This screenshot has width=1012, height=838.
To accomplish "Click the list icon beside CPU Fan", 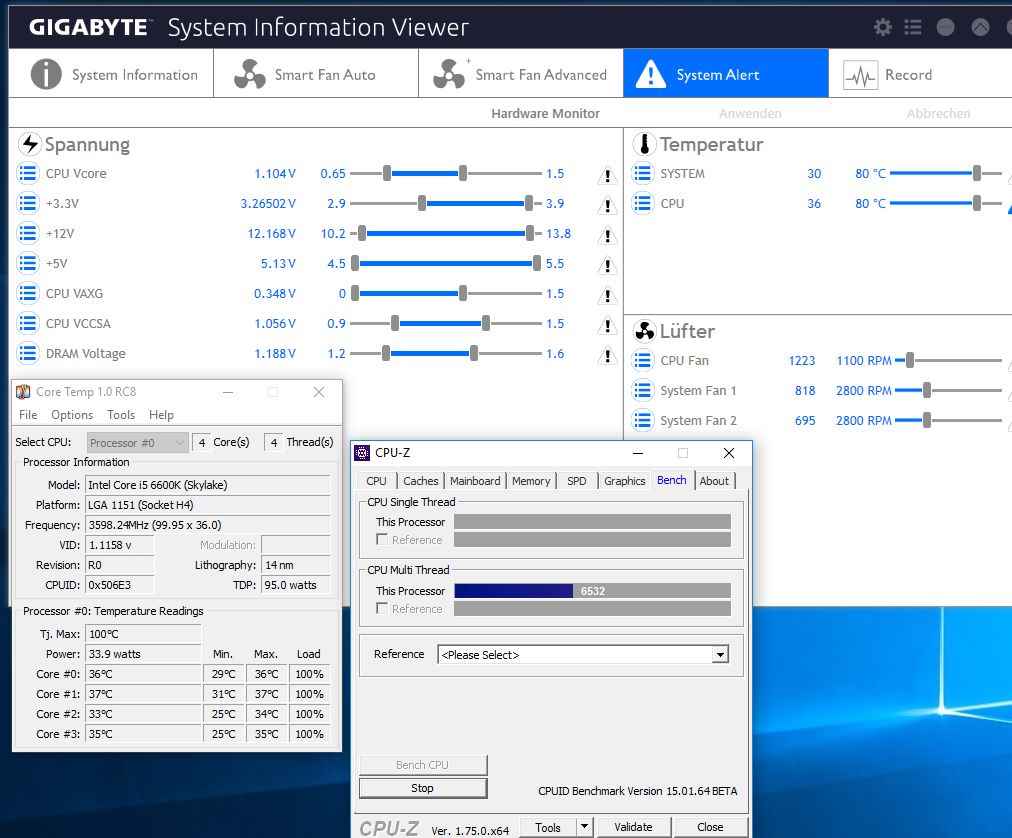I will tap(643, 361).
